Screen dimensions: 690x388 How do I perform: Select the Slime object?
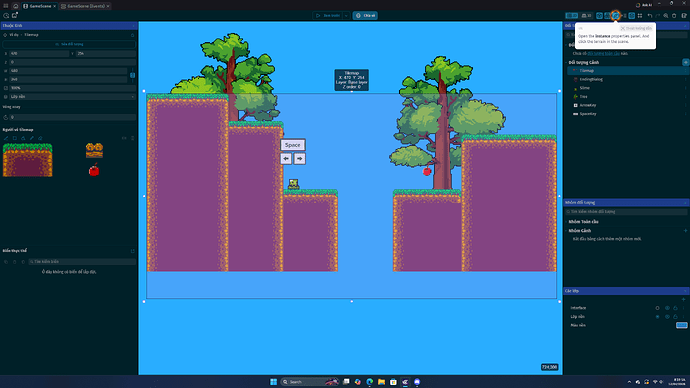584,88
